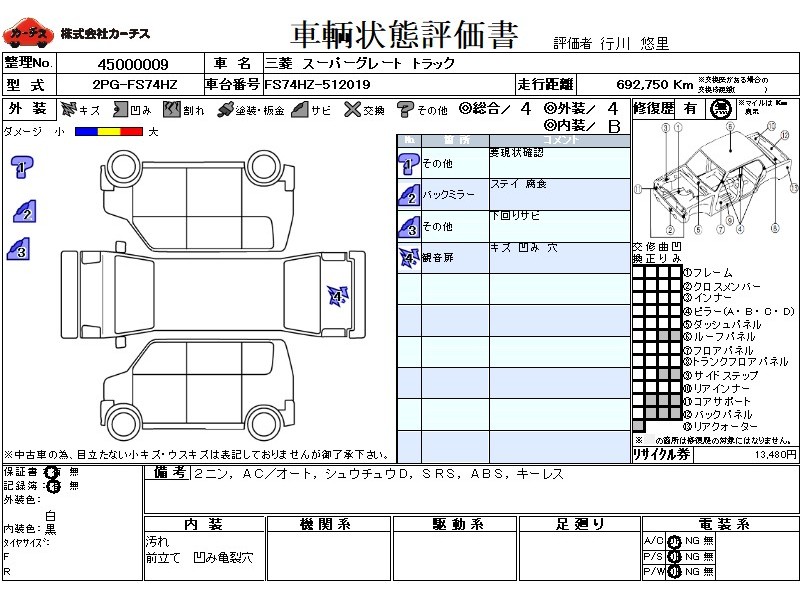Click the バックミラー location cell
Image resolution: width=800 pixels, height=600 pixels.
click(x=455, y=195)
